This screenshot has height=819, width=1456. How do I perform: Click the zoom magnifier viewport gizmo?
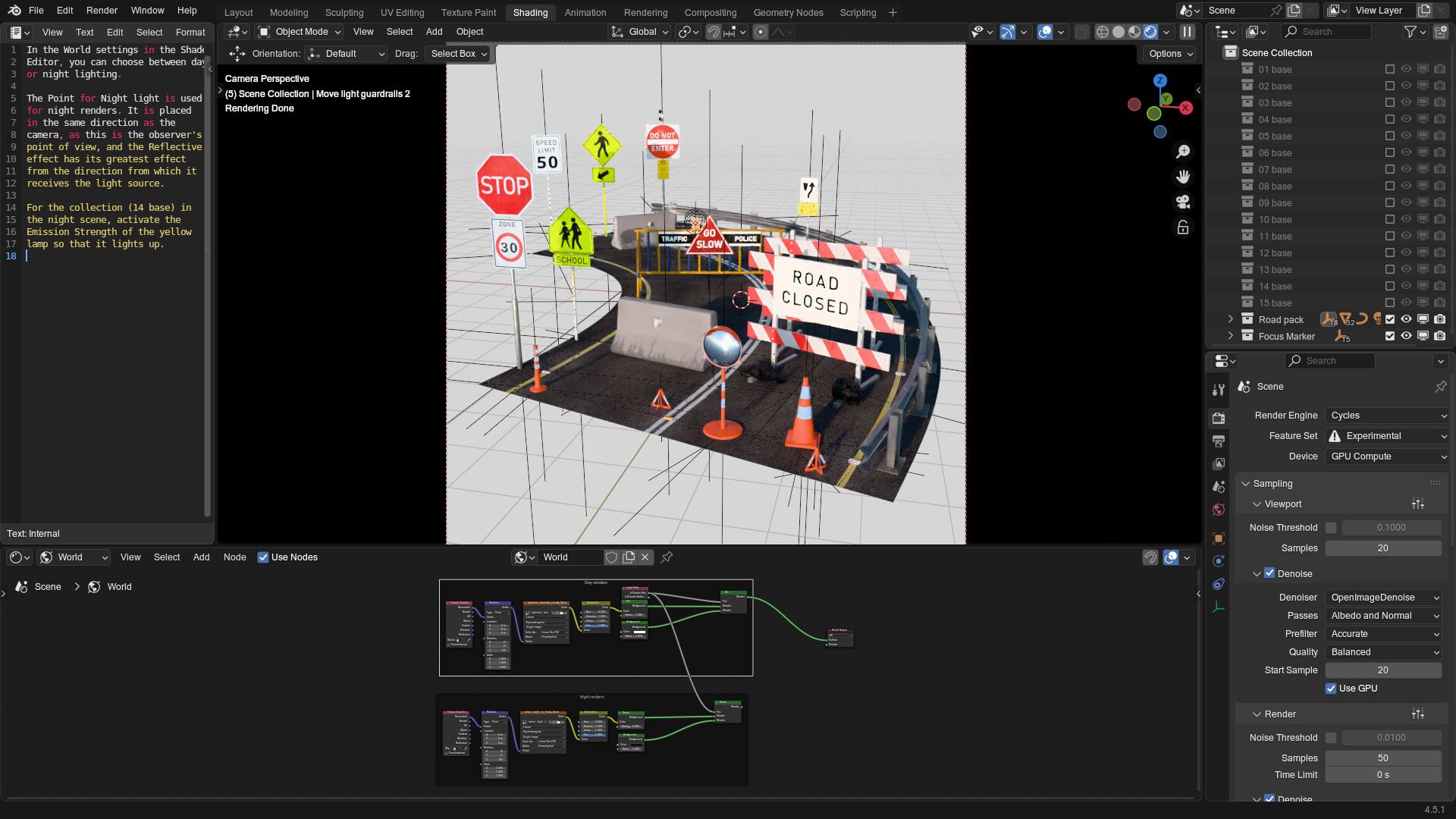pos(1183,152)
